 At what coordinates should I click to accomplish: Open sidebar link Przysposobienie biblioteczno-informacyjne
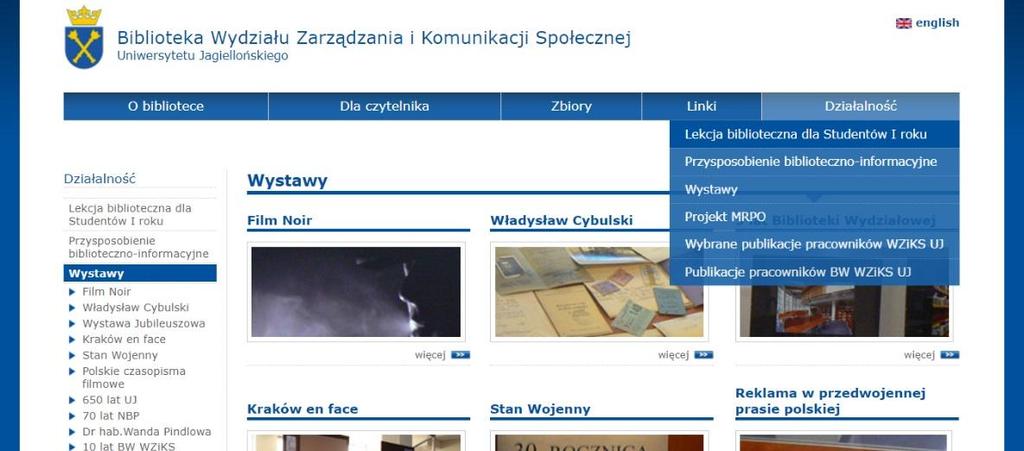[138, 247]
